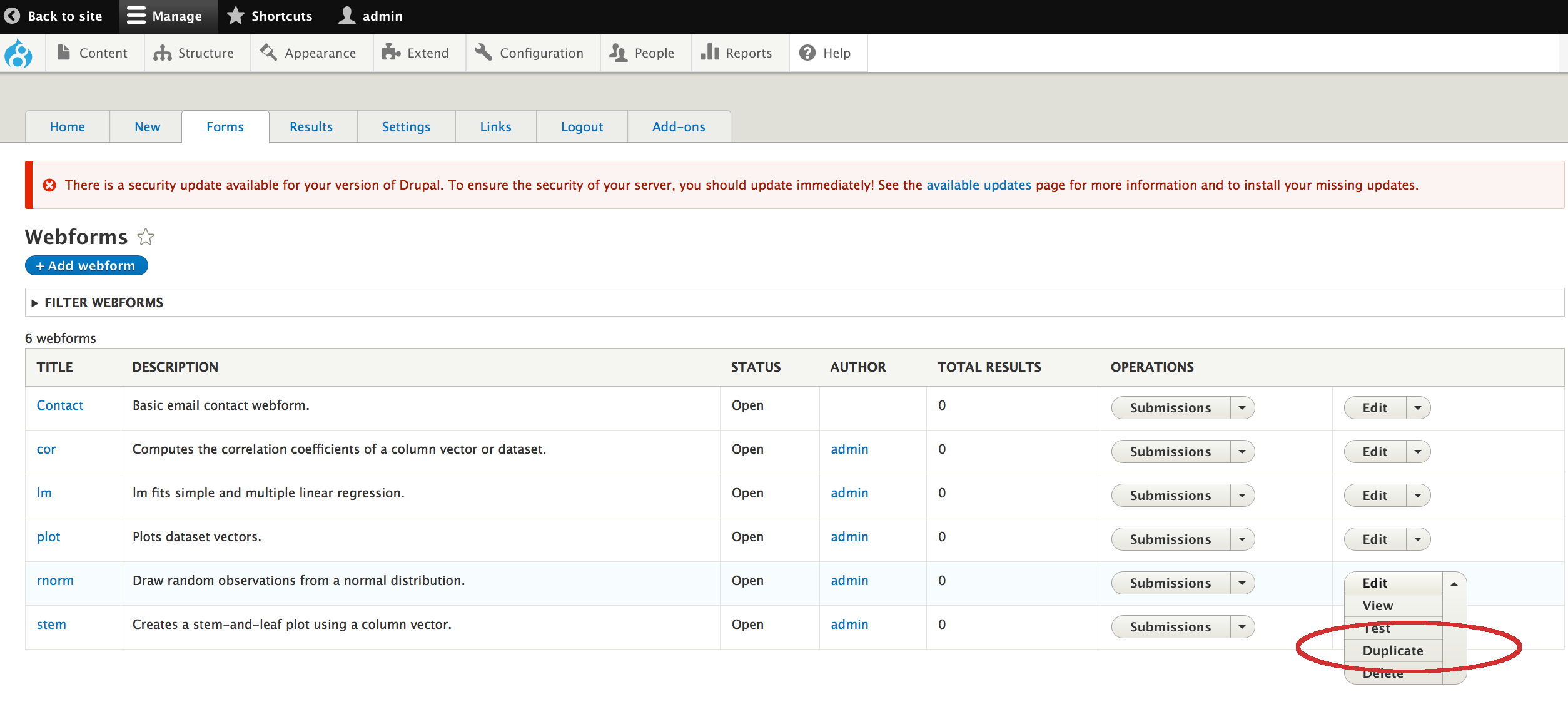1568x714 pixels.
Task: Collapse the rnorm operations dropdown
Action: [1454, 583]
